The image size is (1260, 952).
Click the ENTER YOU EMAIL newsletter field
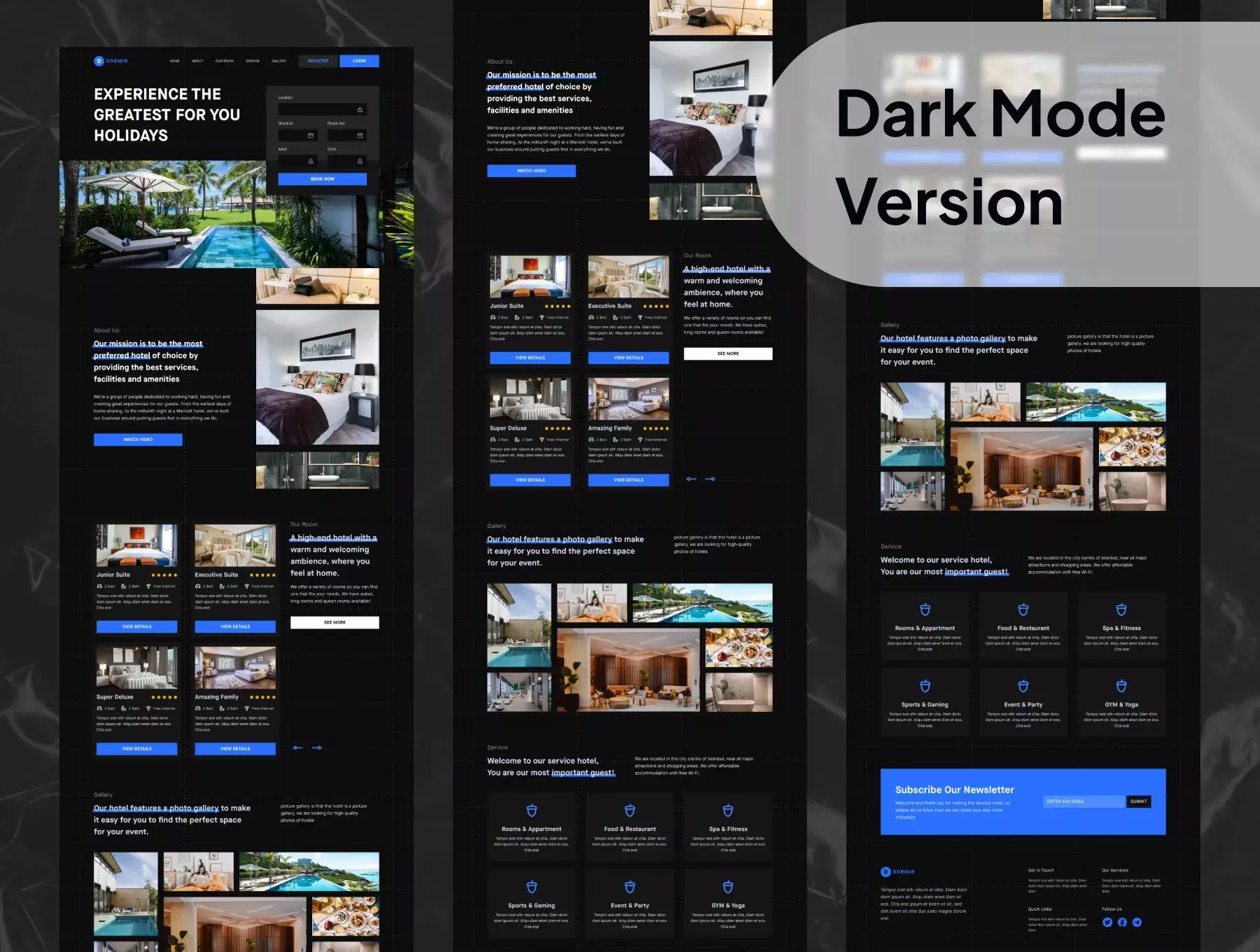point(1084,801)
